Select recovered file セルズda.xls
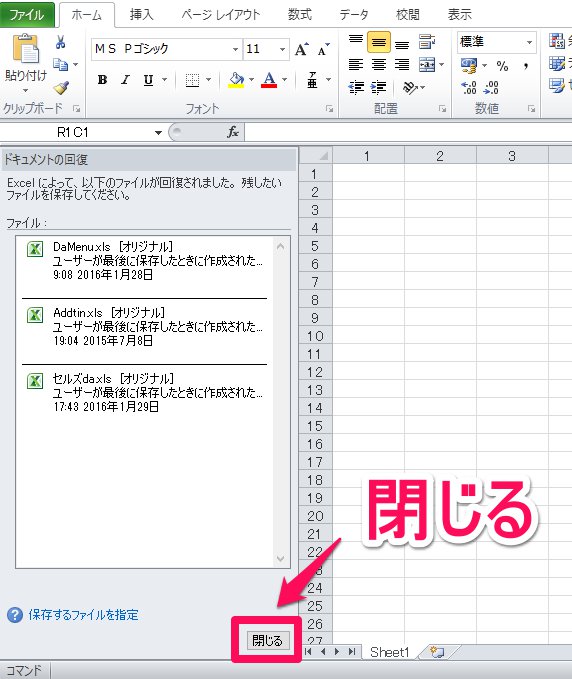Screen dimensions: 572x679 [x=145, y=393]
